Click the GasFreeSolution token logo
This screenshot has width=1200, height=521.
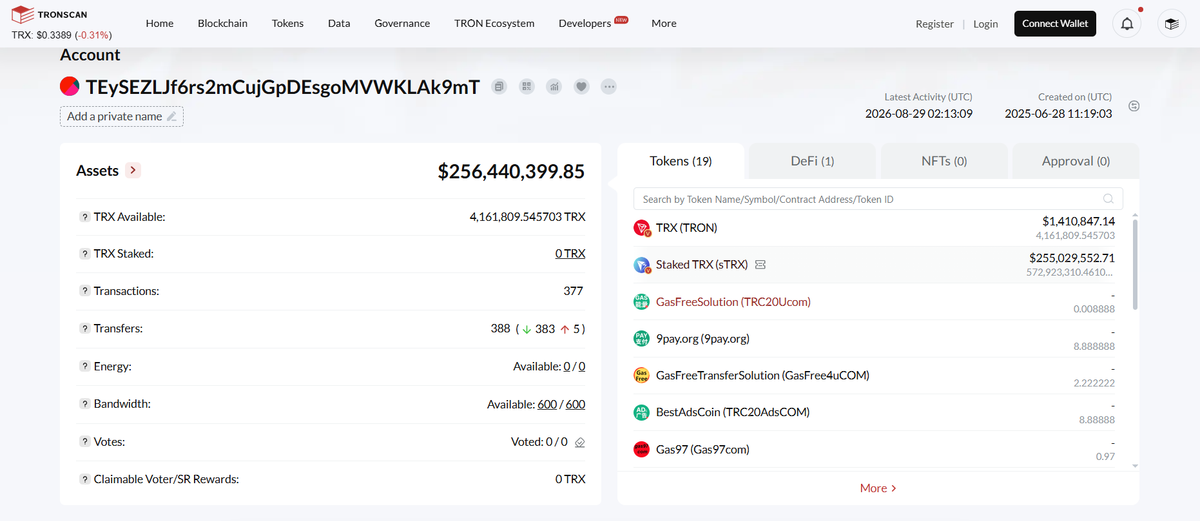click(642, 301)
